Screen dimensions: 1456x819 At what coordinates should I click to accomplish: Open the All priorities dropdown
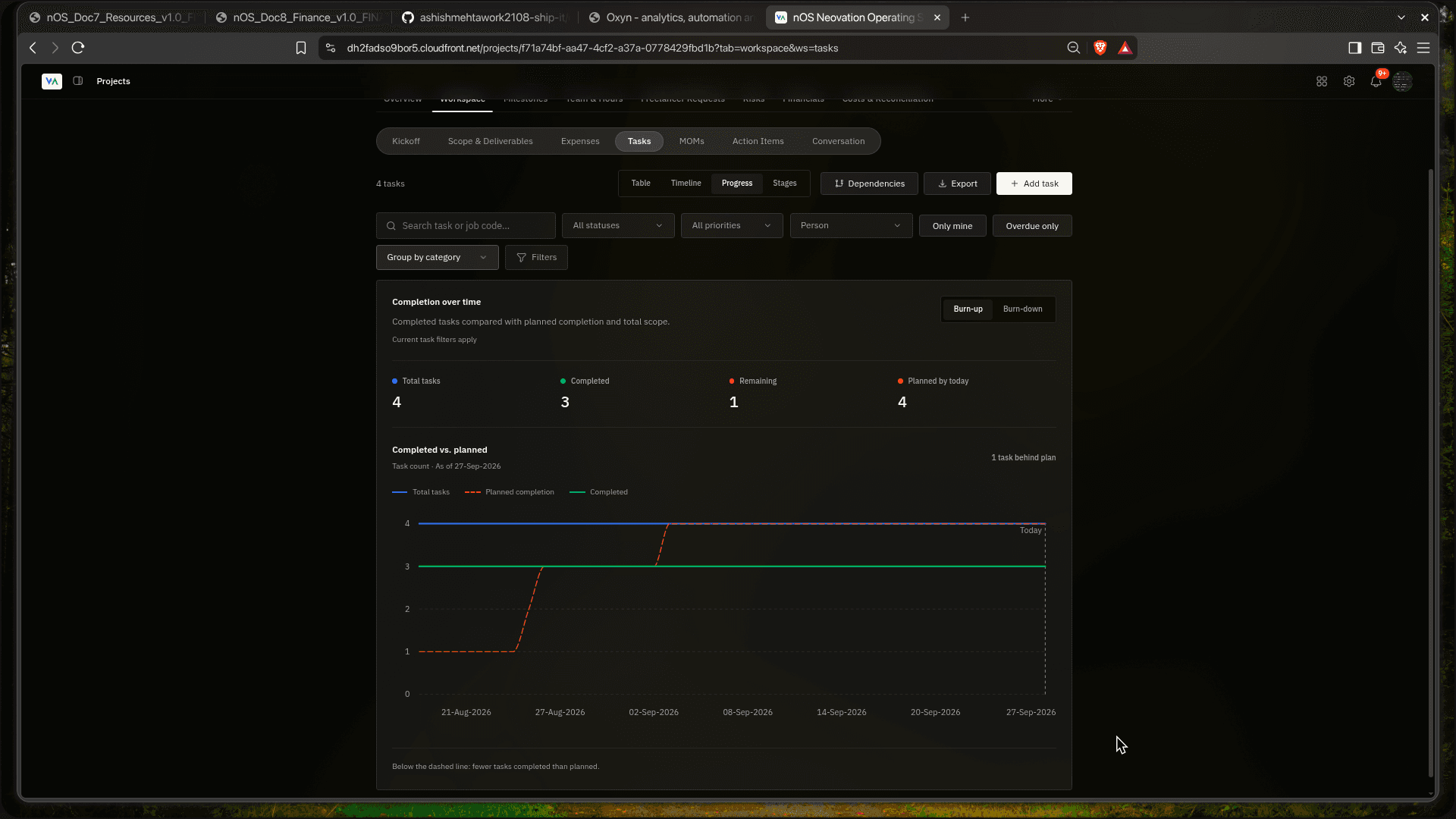[732, 226]
